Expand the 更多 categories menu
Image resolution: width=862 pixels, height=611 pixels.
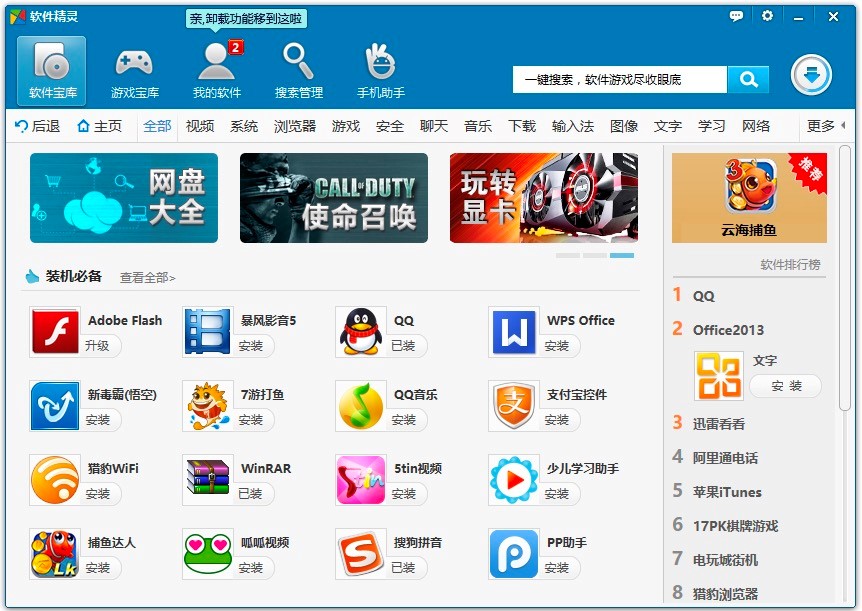click(825, 126)
